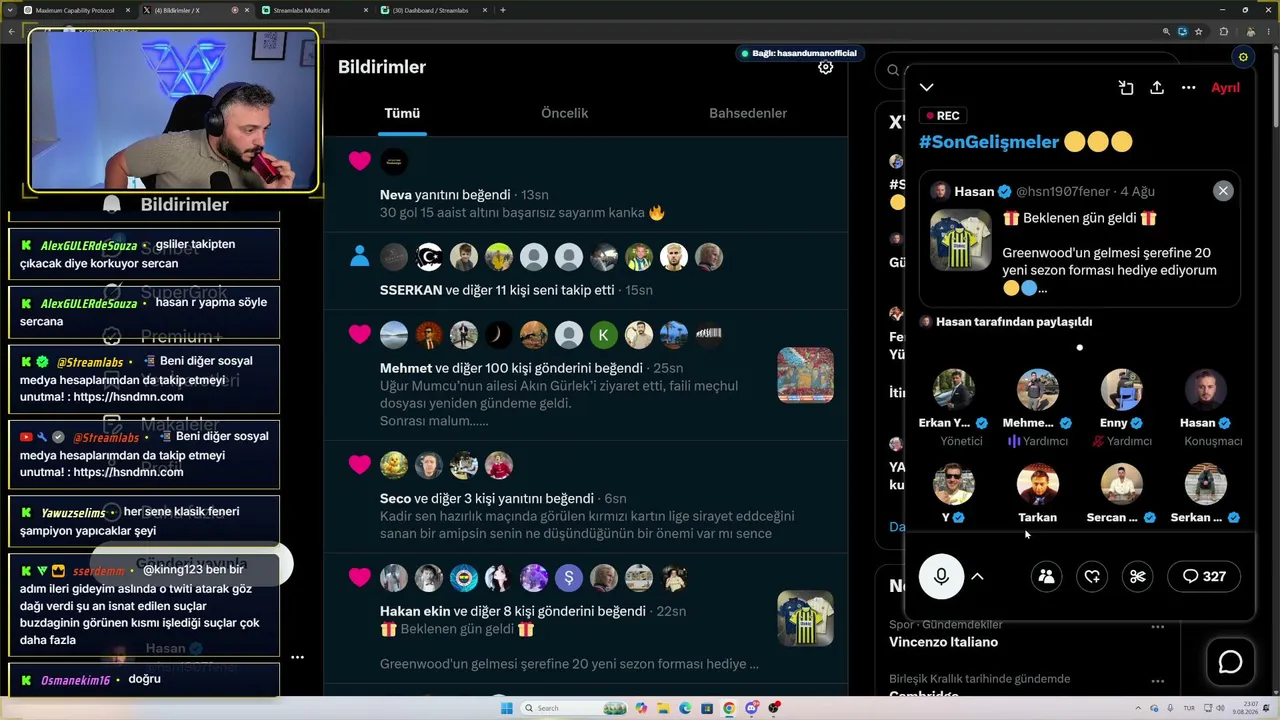Open the Dashboard / Streamlabs browser tab

point(432,10)
